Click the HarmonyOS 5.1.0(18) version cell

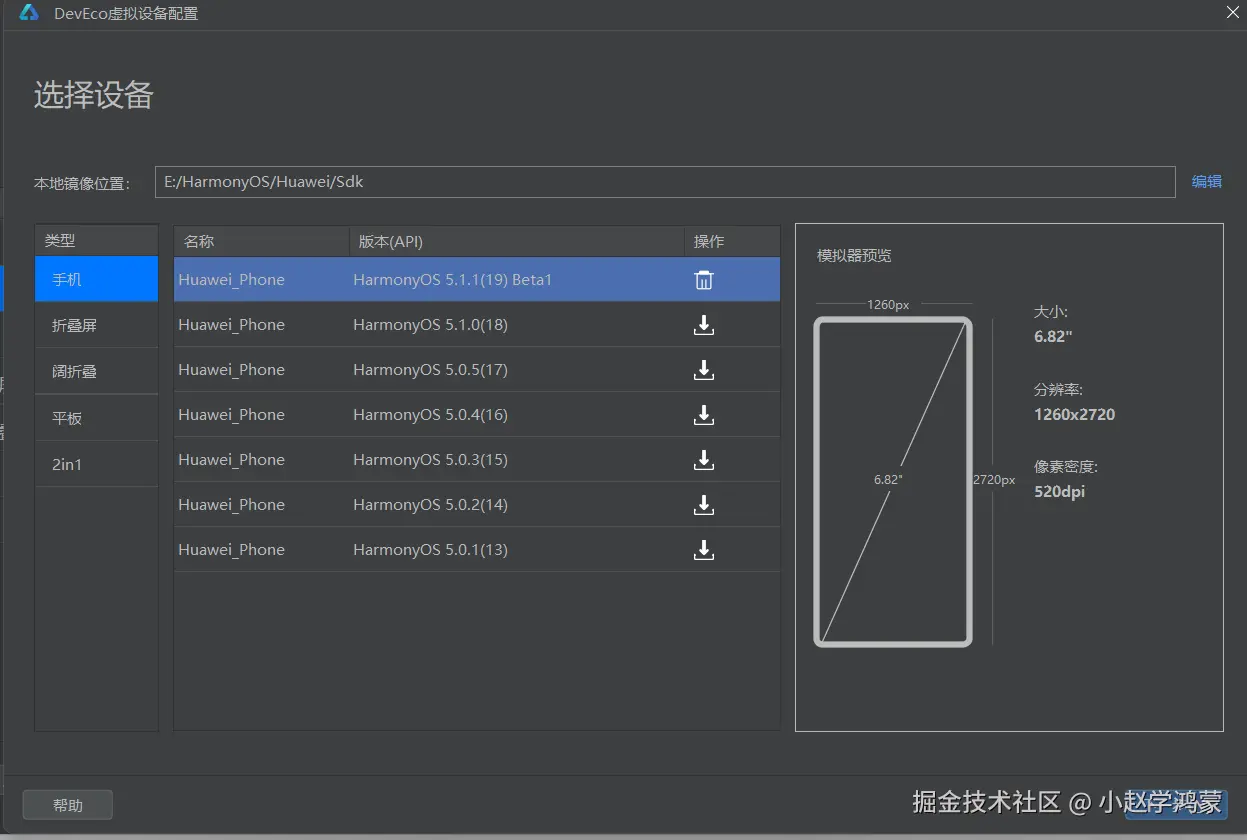[431, 325]
